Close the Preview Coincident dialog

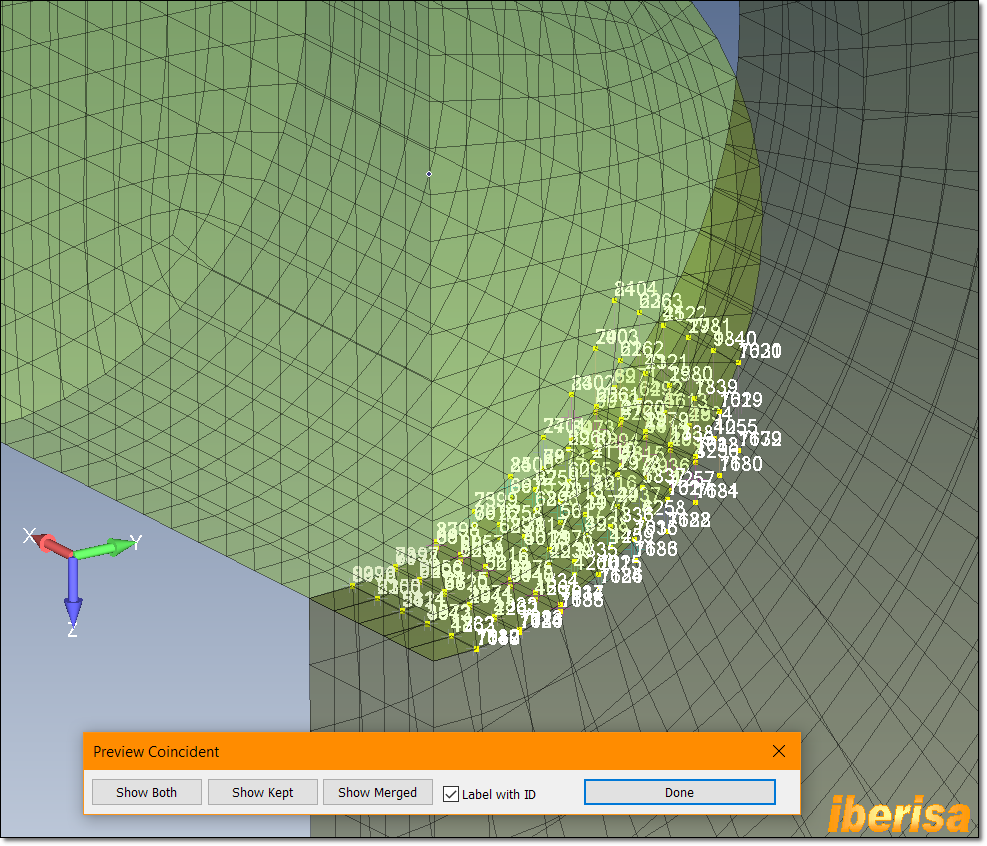(x=779, y=751)
